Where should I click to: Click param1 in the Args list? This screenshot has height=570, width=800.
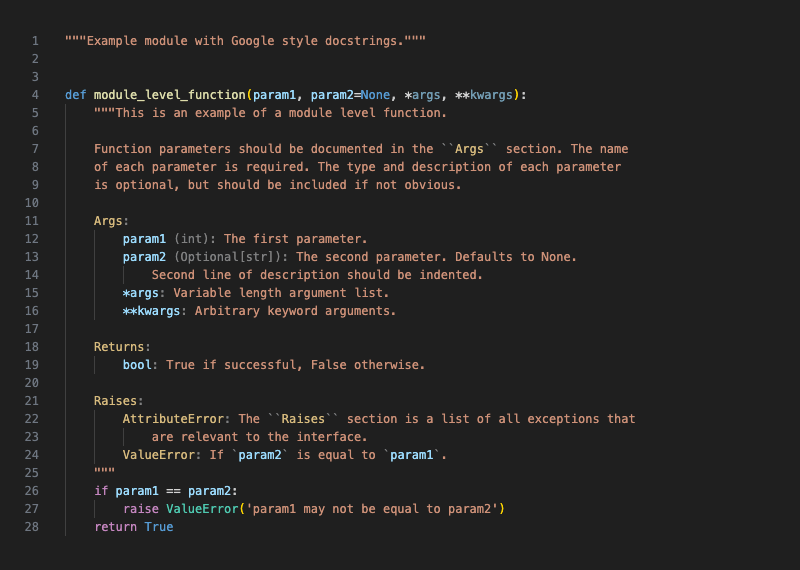[x=144, y=239]
